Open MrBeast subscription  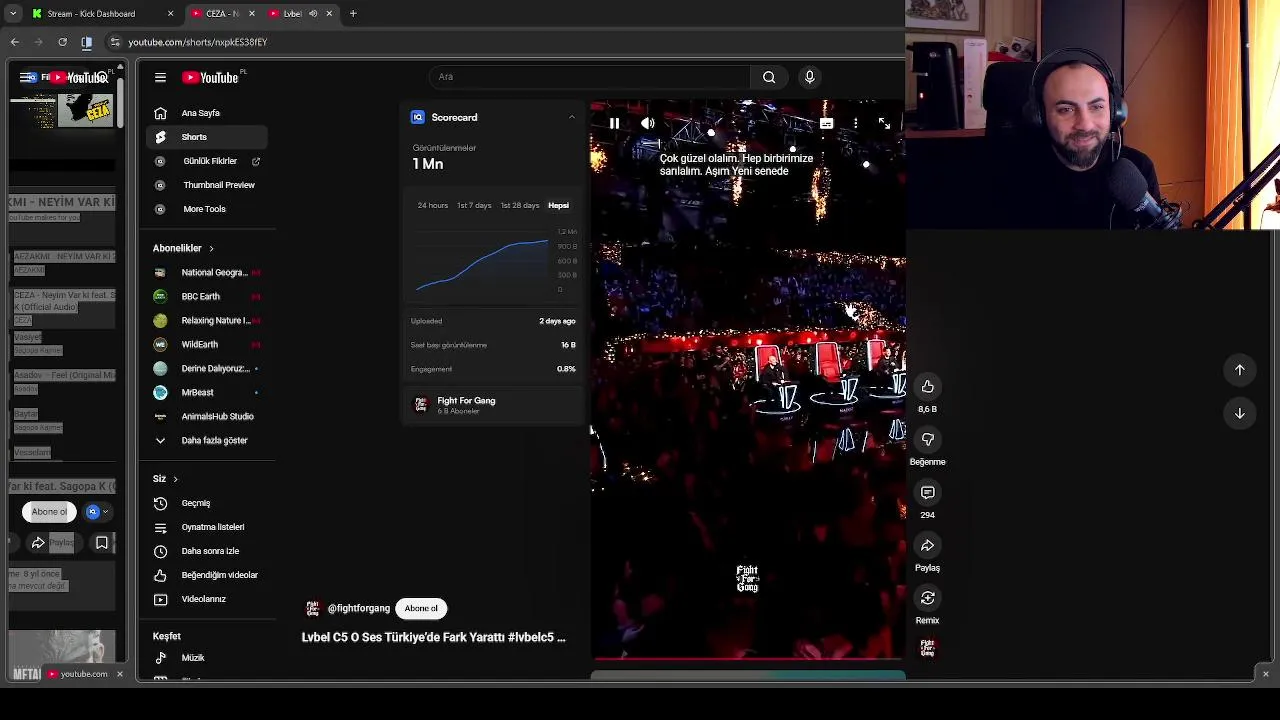click(206, 392)
